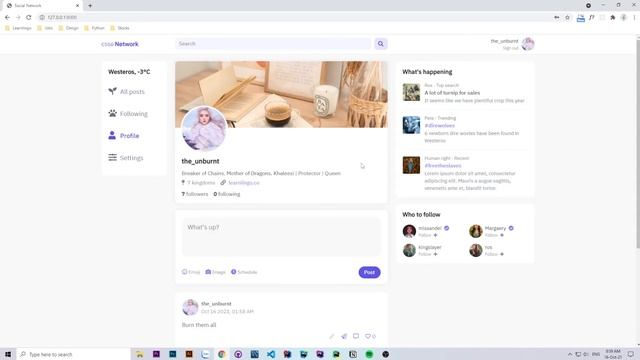Open the Stocks bookmarks folder
Viewport: 640px width, 360px height.
(120, 28)
